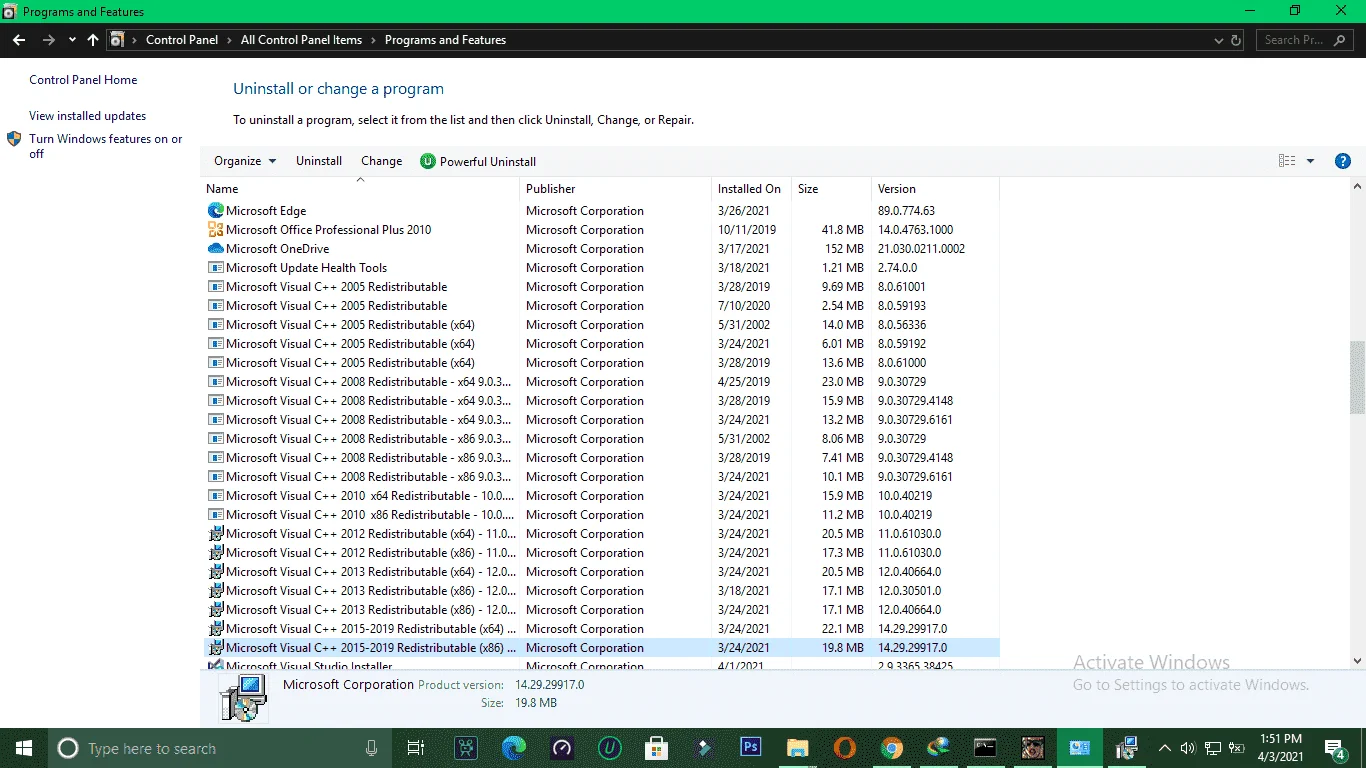Image resolution: width=1366 pixels, height=768 pixels.
Task: Go back with the Back arrow
Action: point(19,40)
